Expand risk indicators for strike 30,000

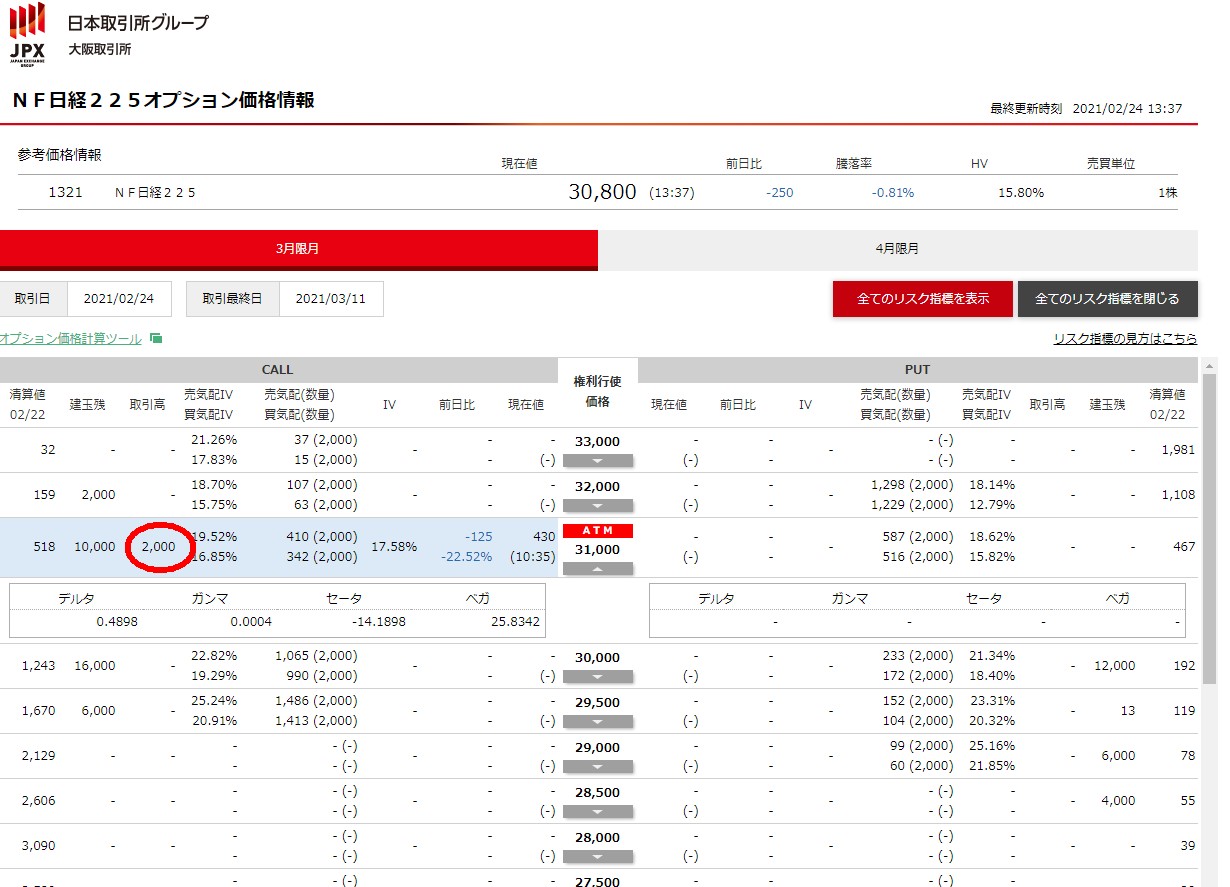pyautogui.click(x=598, y=677)
